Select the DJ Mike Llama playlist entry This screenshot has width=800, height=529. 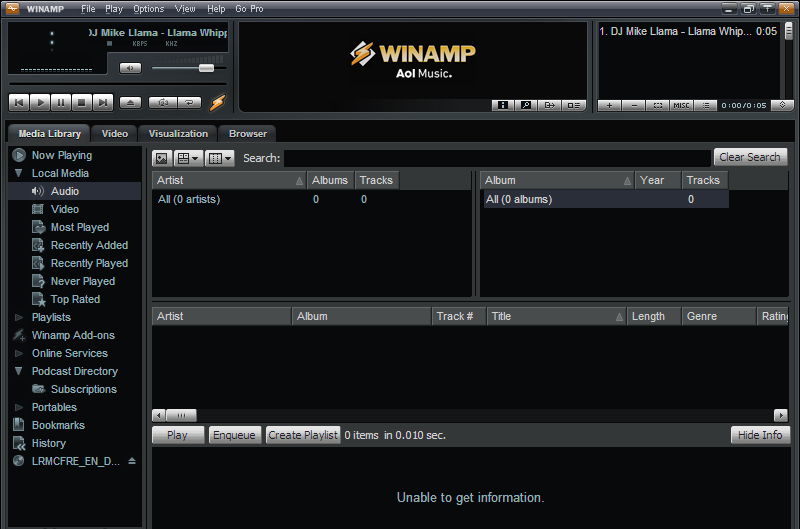click(x=688, y=32)
